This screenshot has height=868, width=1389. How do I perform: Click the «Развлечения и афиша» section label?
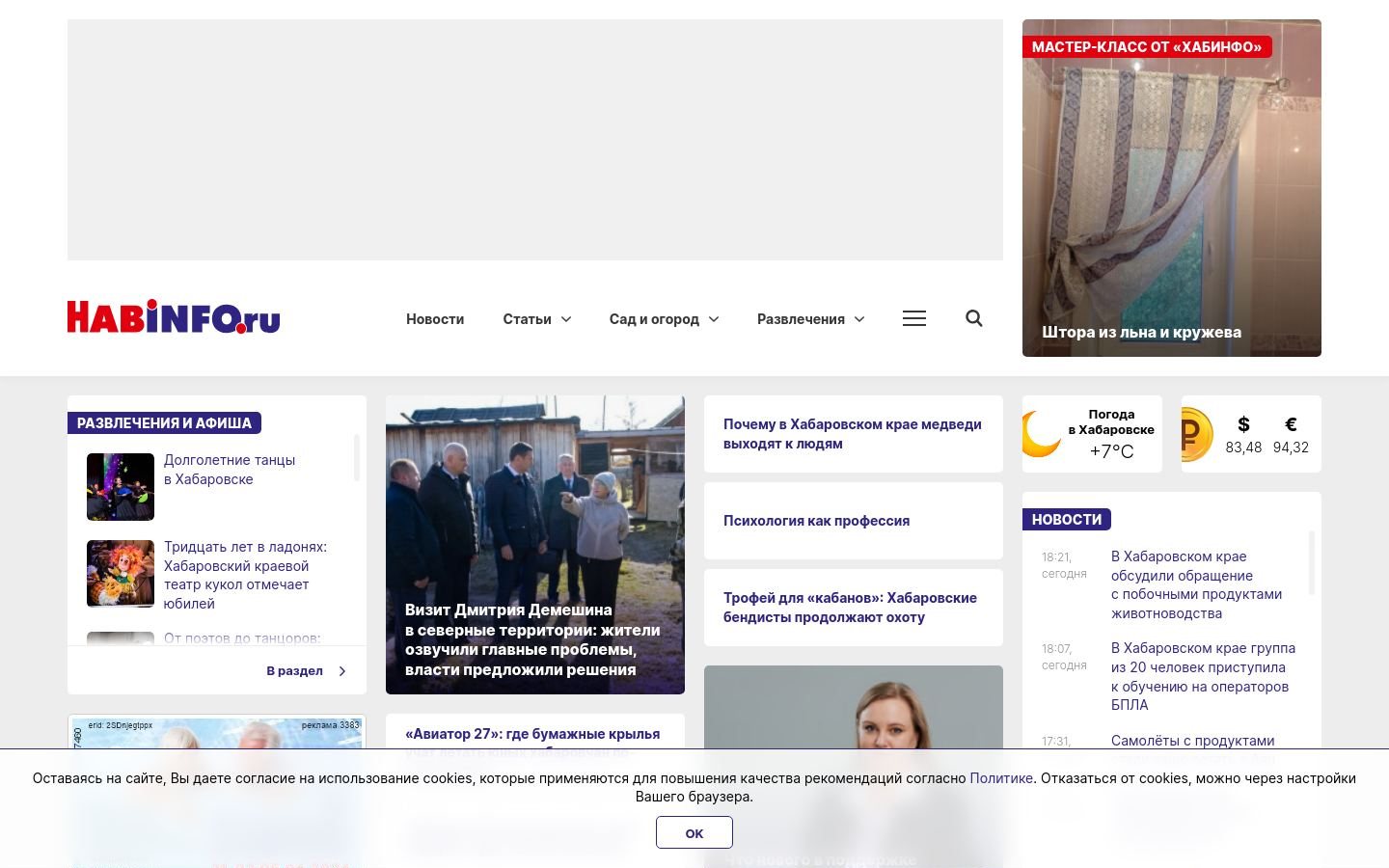click(164, 423)
